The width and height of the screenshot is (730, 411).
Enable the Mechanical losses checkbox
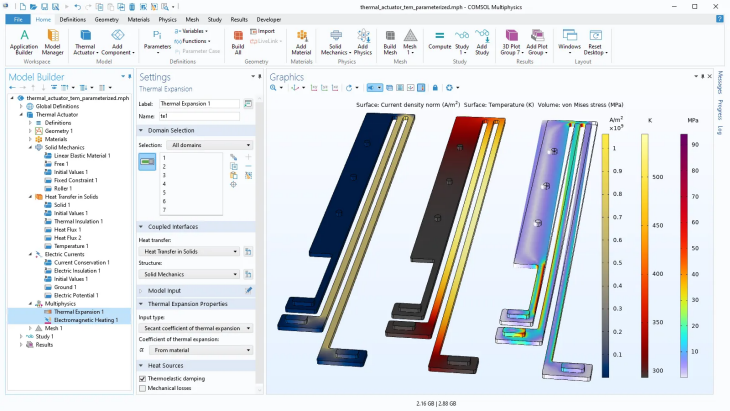(142, 388)
